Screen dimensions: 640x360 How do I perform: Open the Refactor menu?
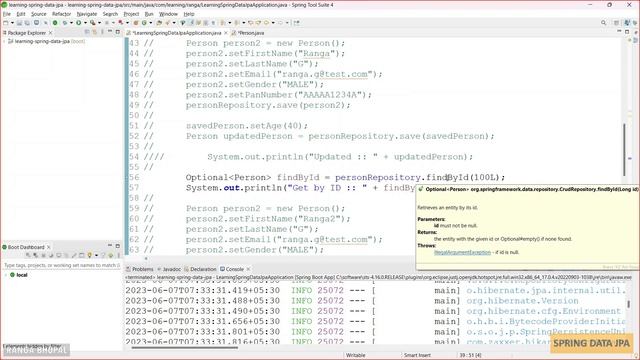[x=62, y=14]
